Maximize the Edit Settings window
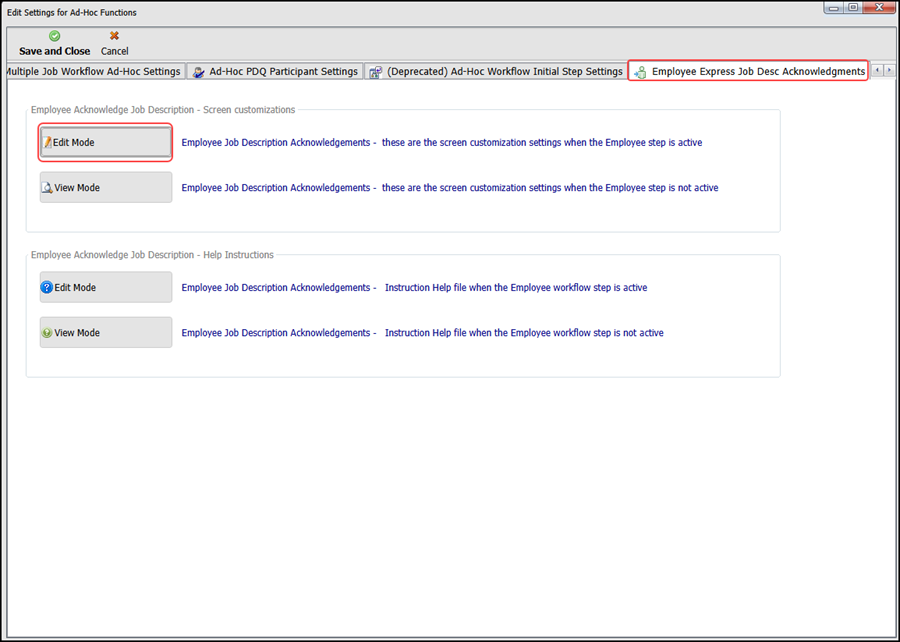 click(x=853, y=7)
